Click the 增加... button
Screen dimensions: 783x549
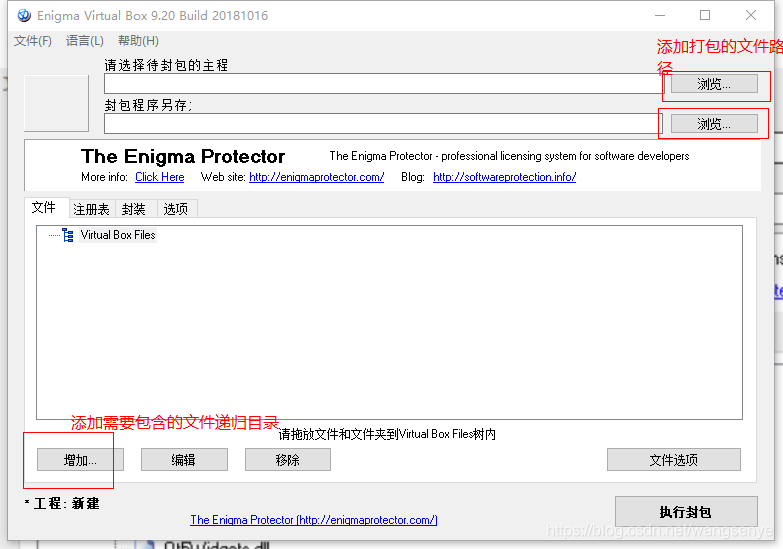point(80,460)
